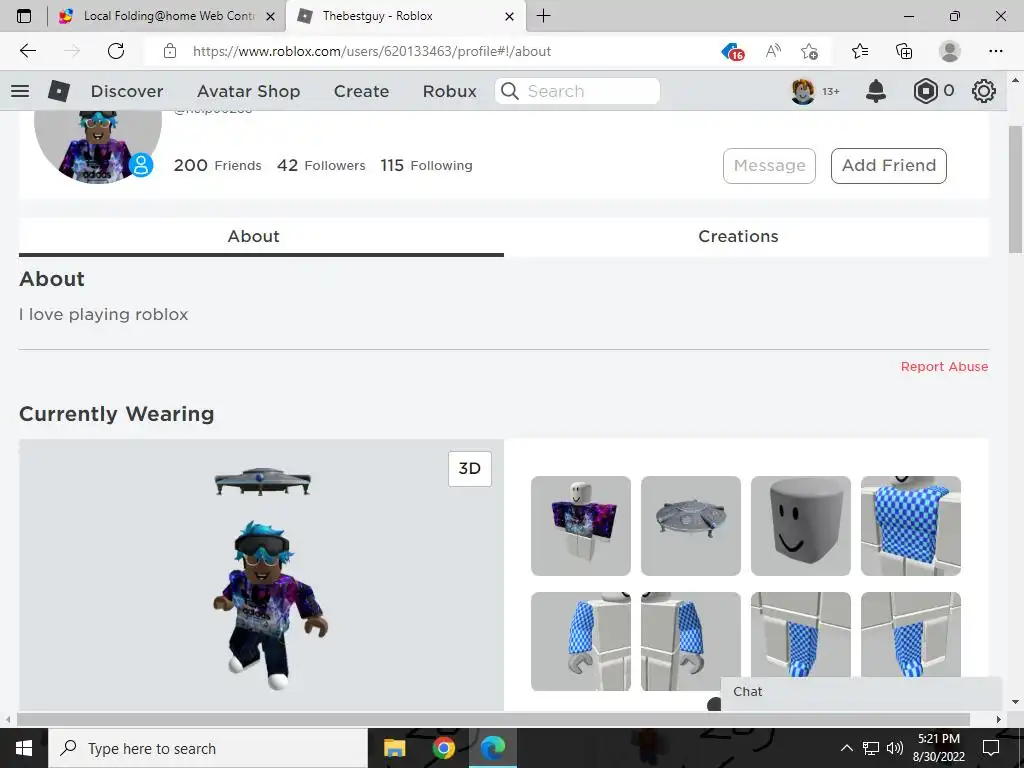Add this page to favorites star icon
The image size is (1024, 768).
pyautogui.click(x=809, y=51)
